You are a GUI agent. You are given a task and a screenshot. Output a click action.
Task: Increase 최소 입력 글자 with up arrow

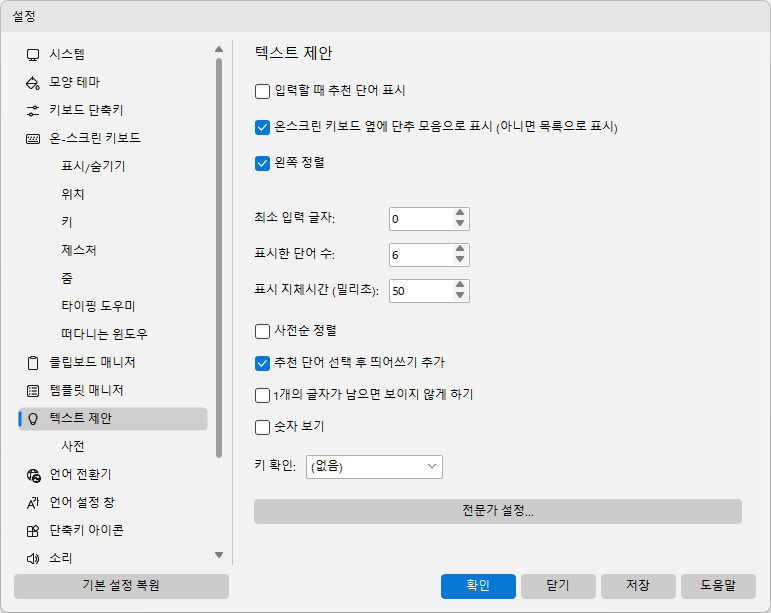pyautogui.click(x=460, y=213)
